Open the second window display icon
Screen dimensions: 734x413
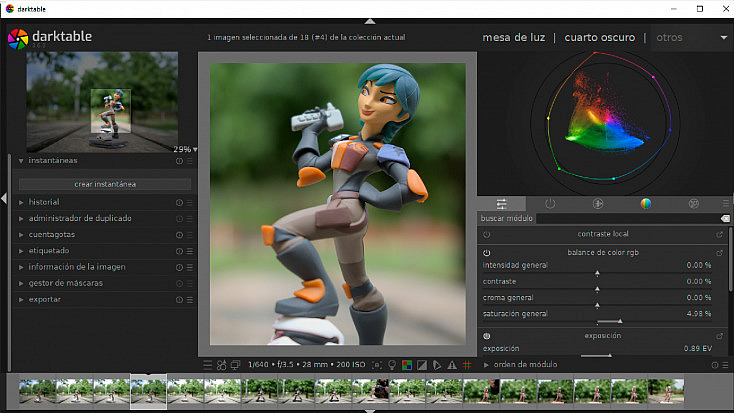pyautogui.click(x=235, y=365)
